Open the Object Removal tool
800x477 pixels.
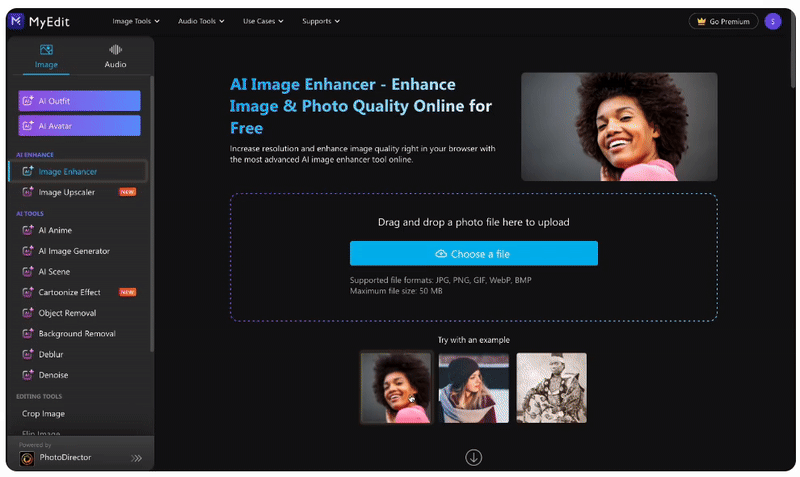pos(66,313)
